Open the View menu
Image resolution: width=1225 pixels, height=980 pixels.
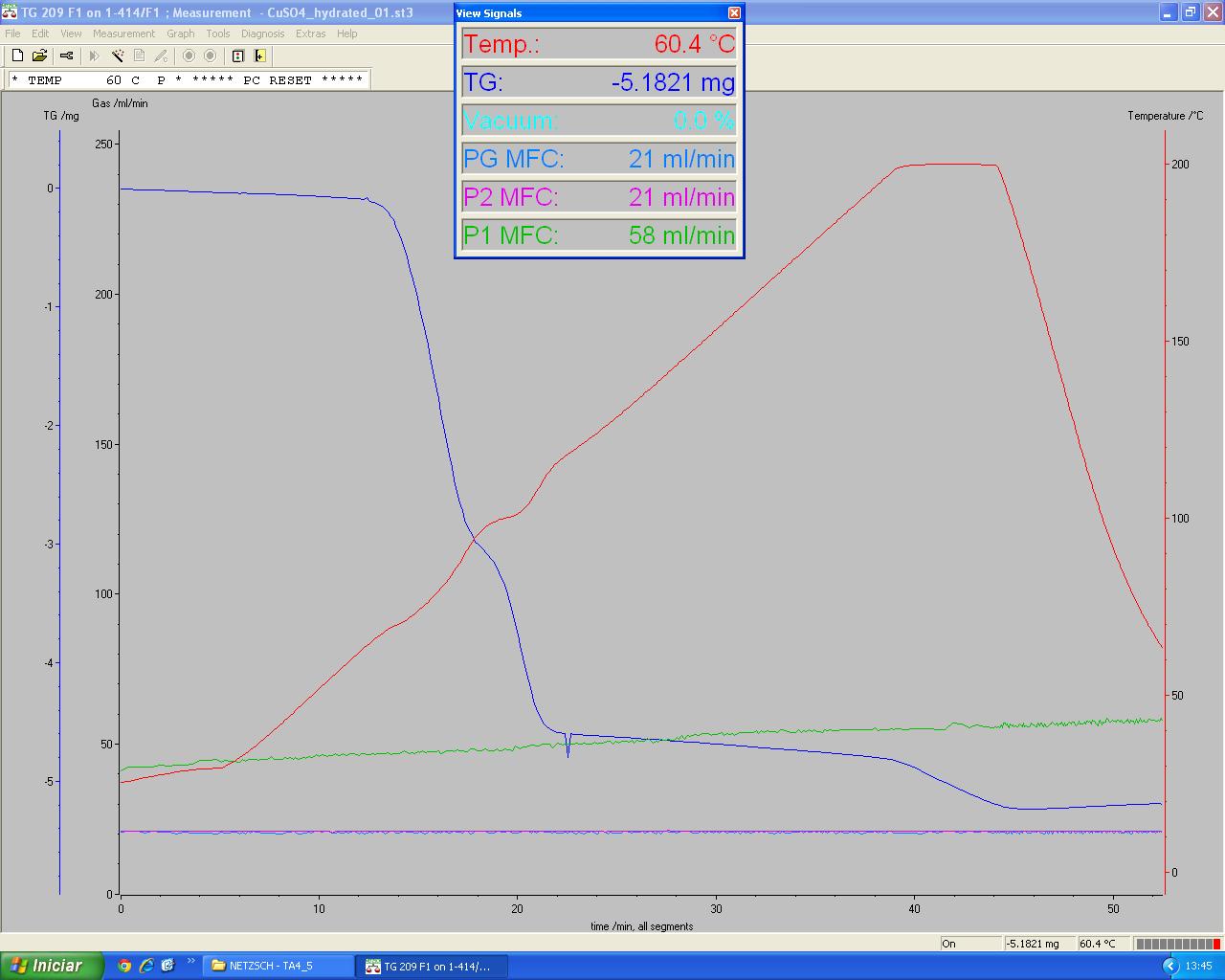[71, 33]
